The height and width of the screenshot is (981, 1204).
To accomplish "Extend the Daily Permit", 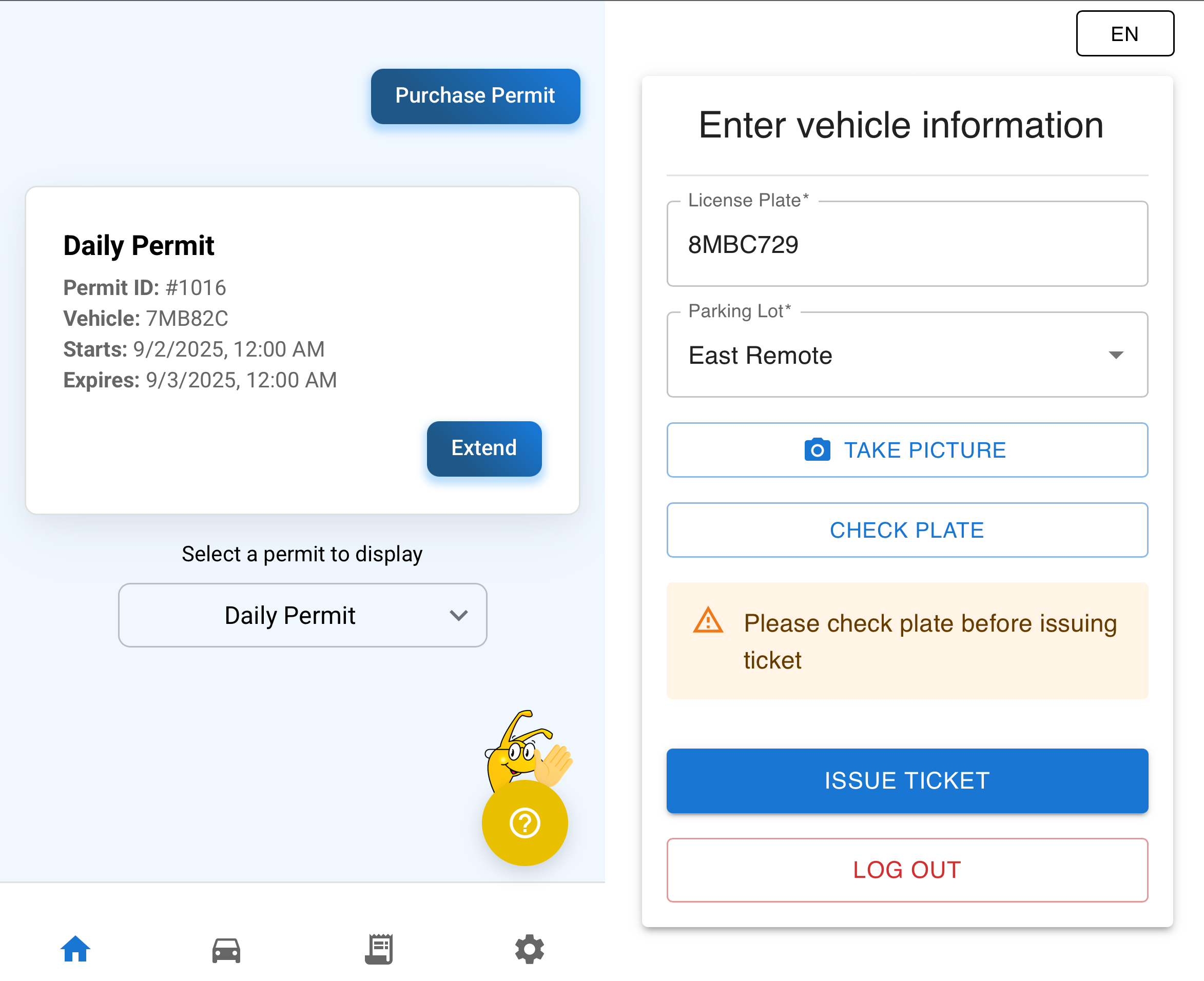I will click(x=484, y=448).
